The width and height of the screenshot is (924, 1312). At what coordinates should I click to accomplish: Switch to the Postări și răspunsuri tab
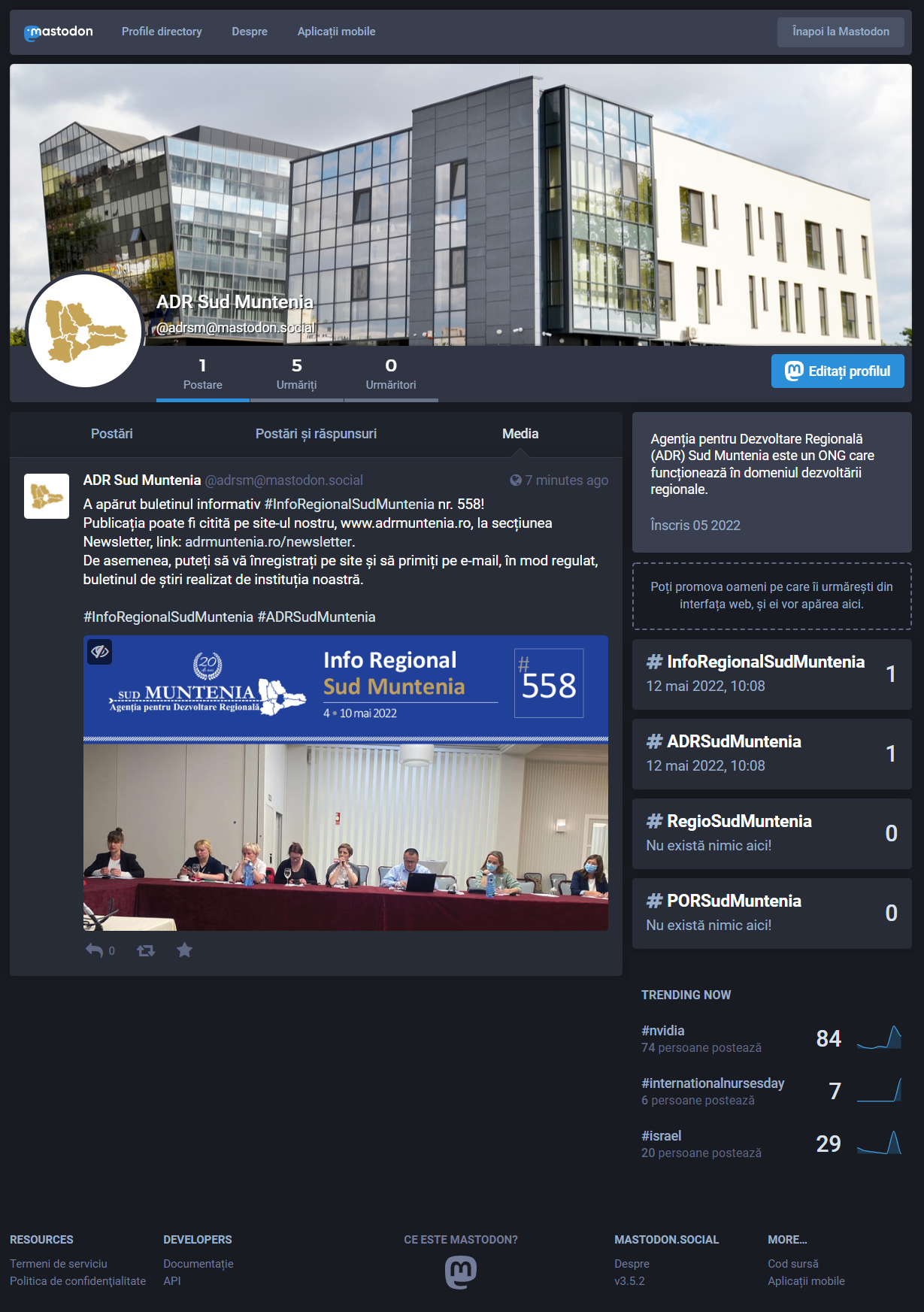[x=316, y=434]
